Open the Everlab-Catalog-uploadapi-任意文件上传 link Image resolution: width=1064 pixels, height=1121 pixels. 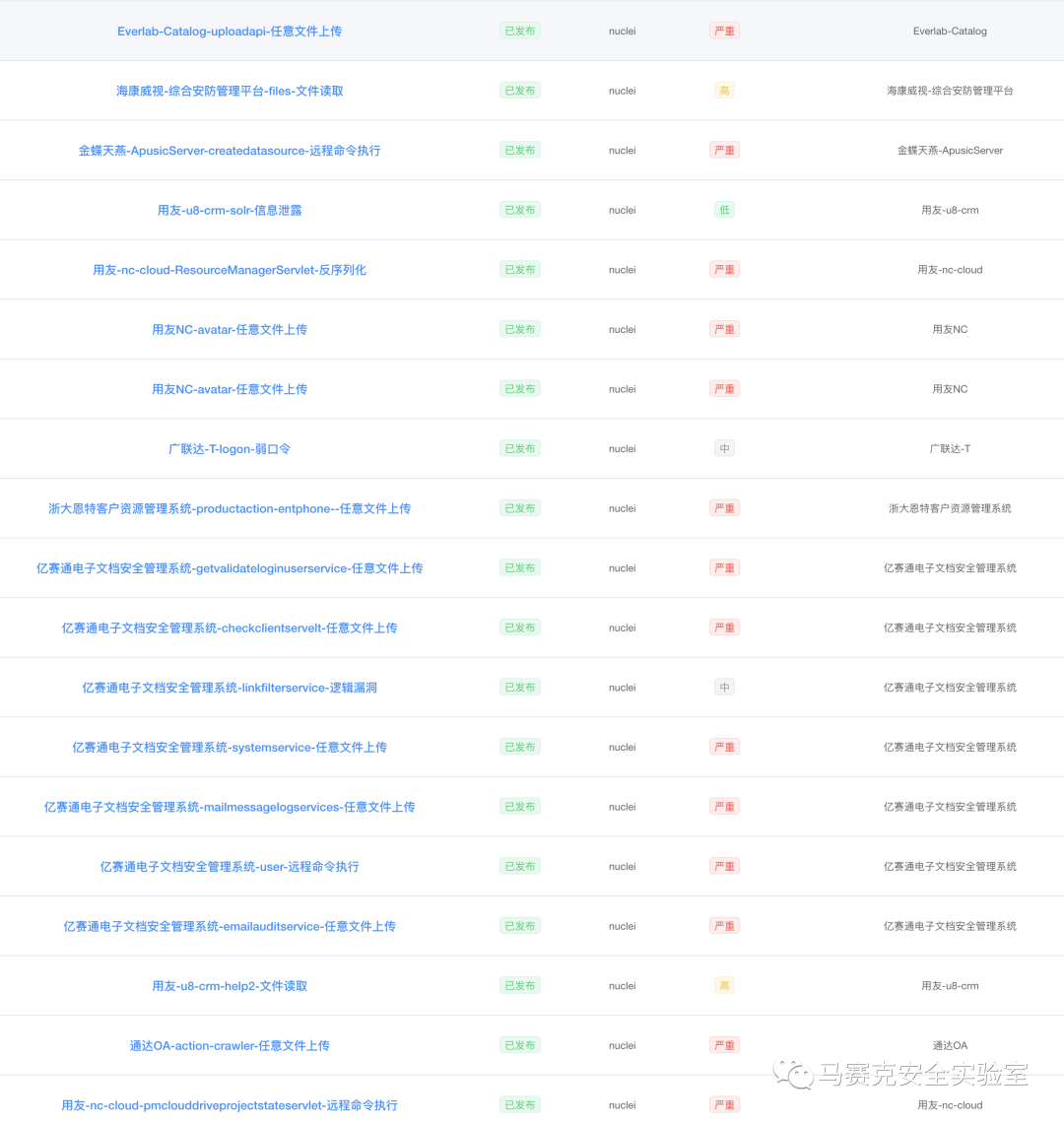[230, 32]
